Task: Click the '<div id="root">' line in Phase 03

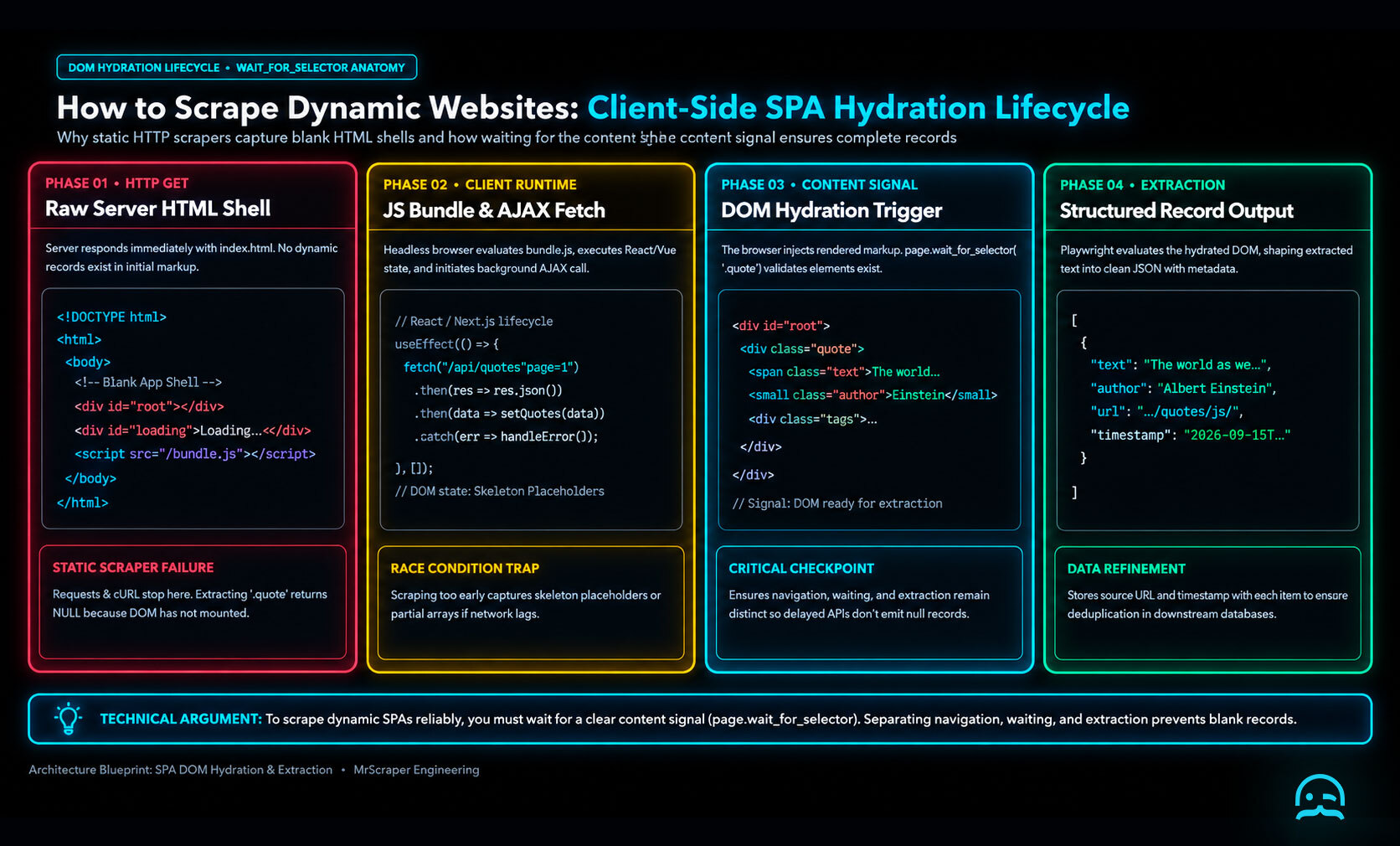Action: point(780,326)
